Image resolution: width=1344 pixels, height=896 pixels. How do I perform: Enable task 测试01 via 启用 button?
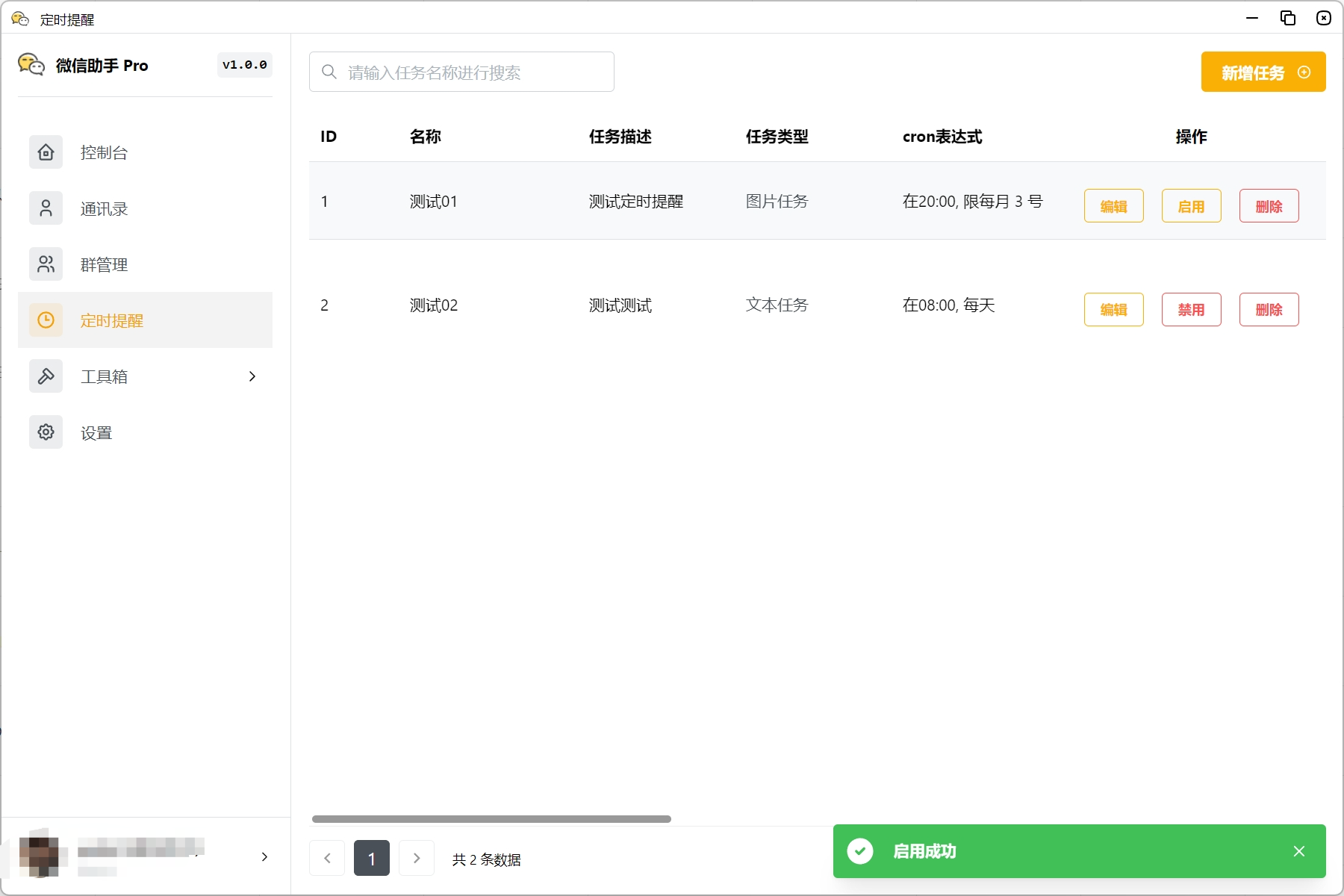point(1192,205)
